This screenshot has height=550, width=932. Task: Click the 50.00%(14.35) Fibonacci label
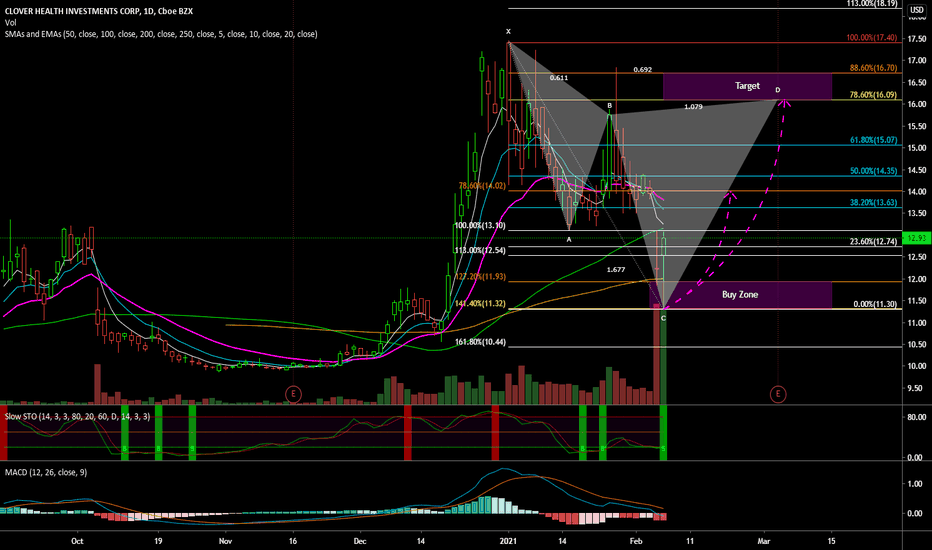(x=873, y=171)
